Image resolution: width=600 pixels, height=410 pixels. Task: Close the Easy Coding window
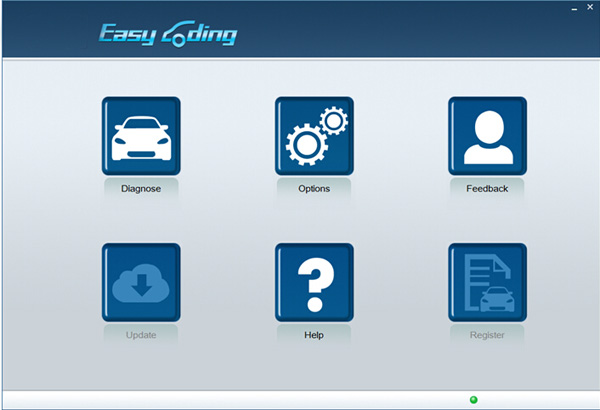click(x=590, y=6)
